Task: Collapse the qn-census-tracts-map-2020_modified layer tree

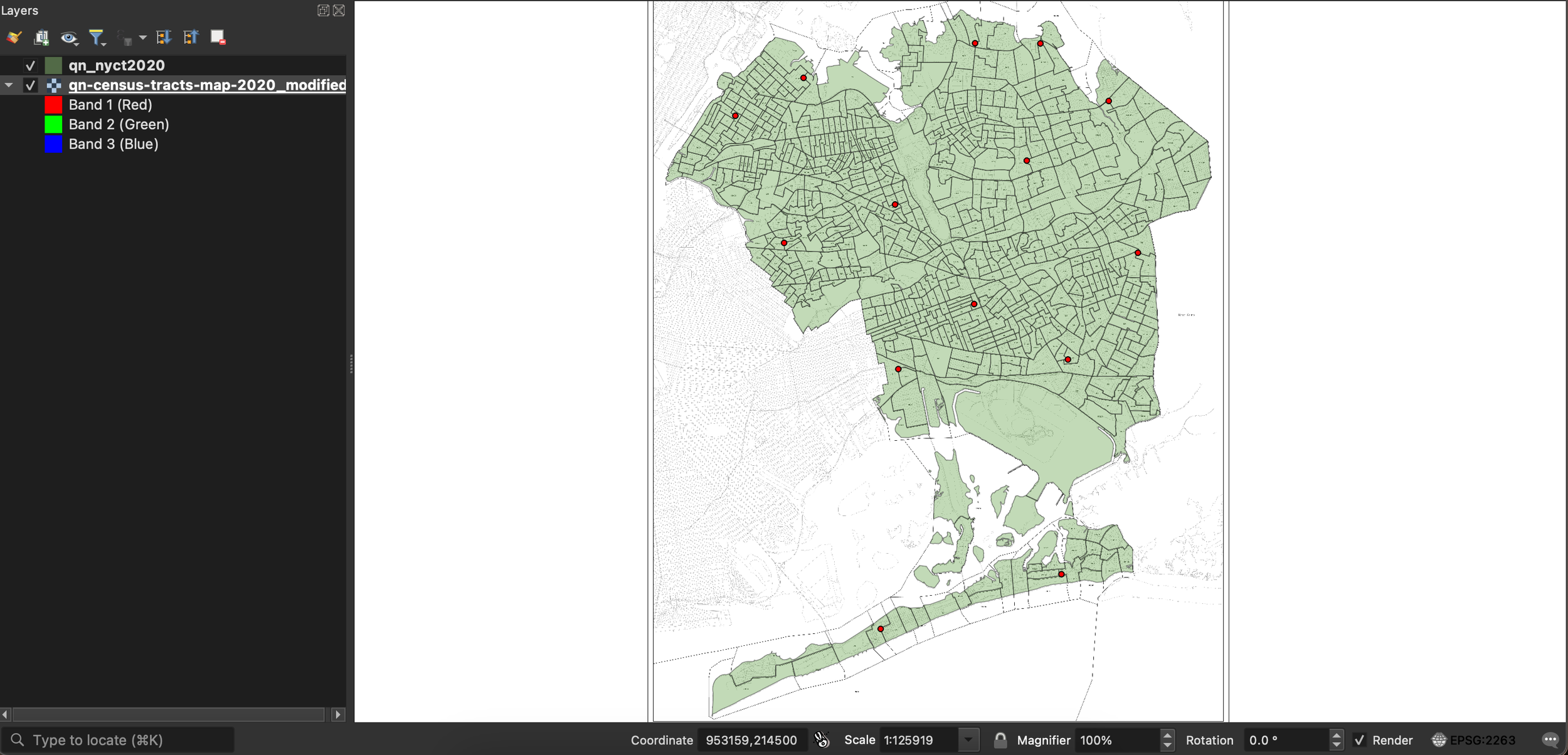Action: click(9, 85)
